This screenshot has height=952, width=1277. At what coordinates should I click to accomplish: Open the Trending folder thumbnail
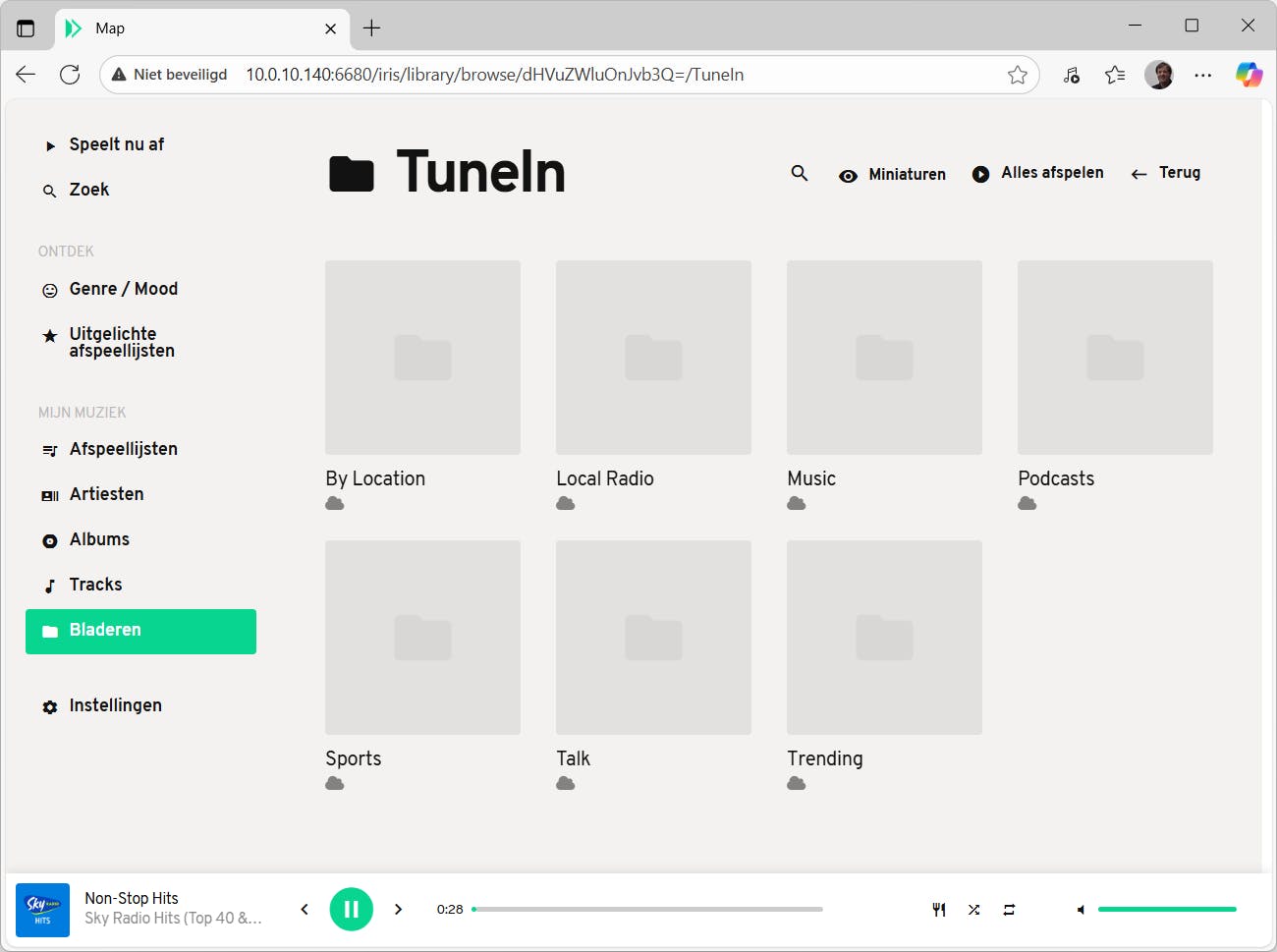884,638
